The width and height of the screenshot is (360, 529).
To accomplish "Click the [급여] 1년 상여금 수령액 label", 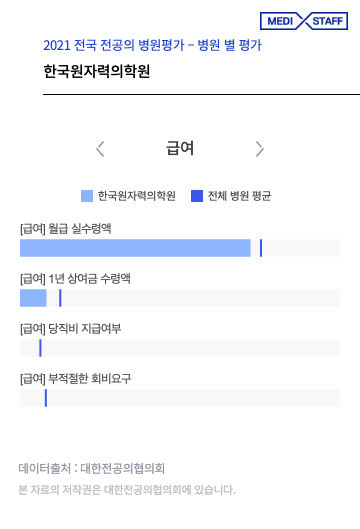I will click(x=75, y=278).
